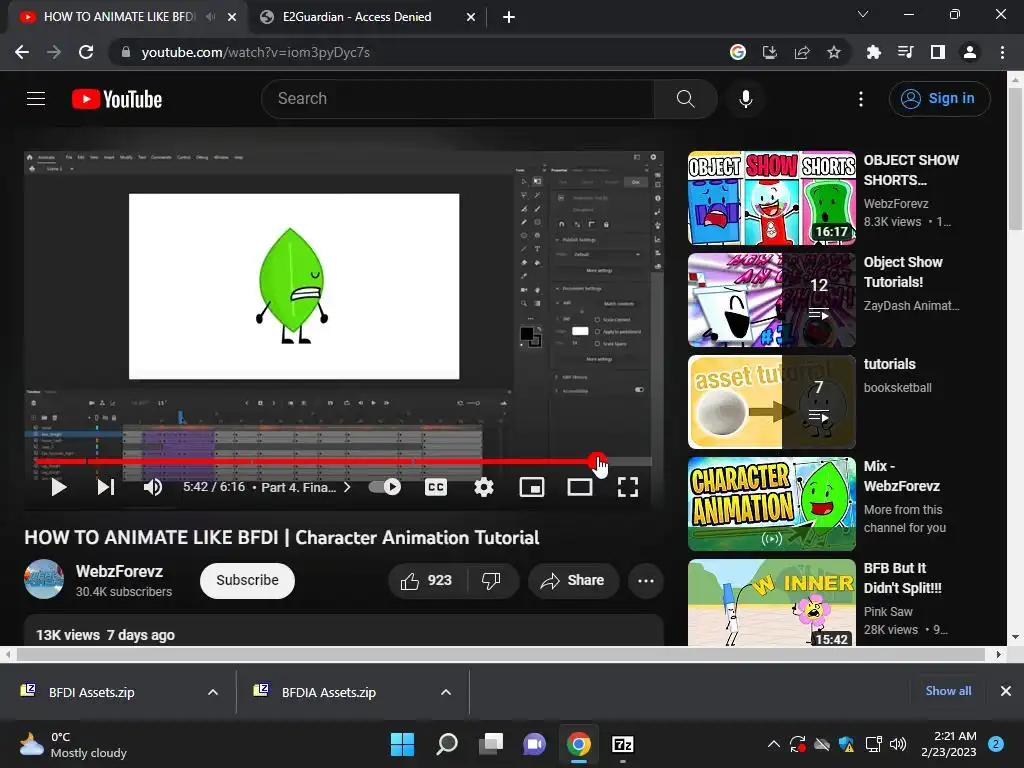1024x768 pixels.
Task: Open taskbar Search
Action: click(x=447, y=744)
